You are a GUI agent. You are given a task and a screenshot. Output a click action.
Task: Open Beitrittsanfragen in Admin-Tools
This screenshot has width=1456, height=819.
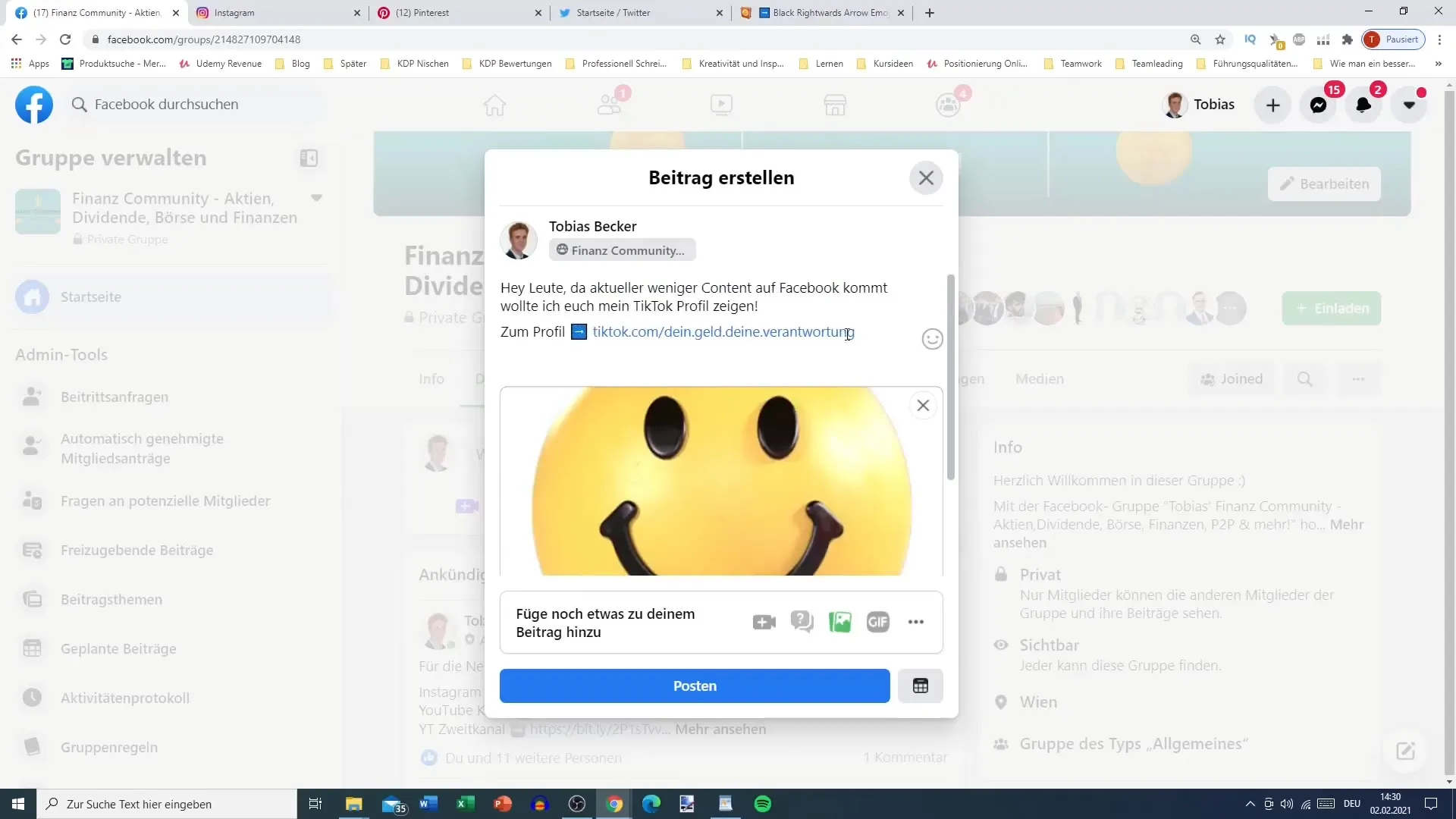click(x=172, y=397)
